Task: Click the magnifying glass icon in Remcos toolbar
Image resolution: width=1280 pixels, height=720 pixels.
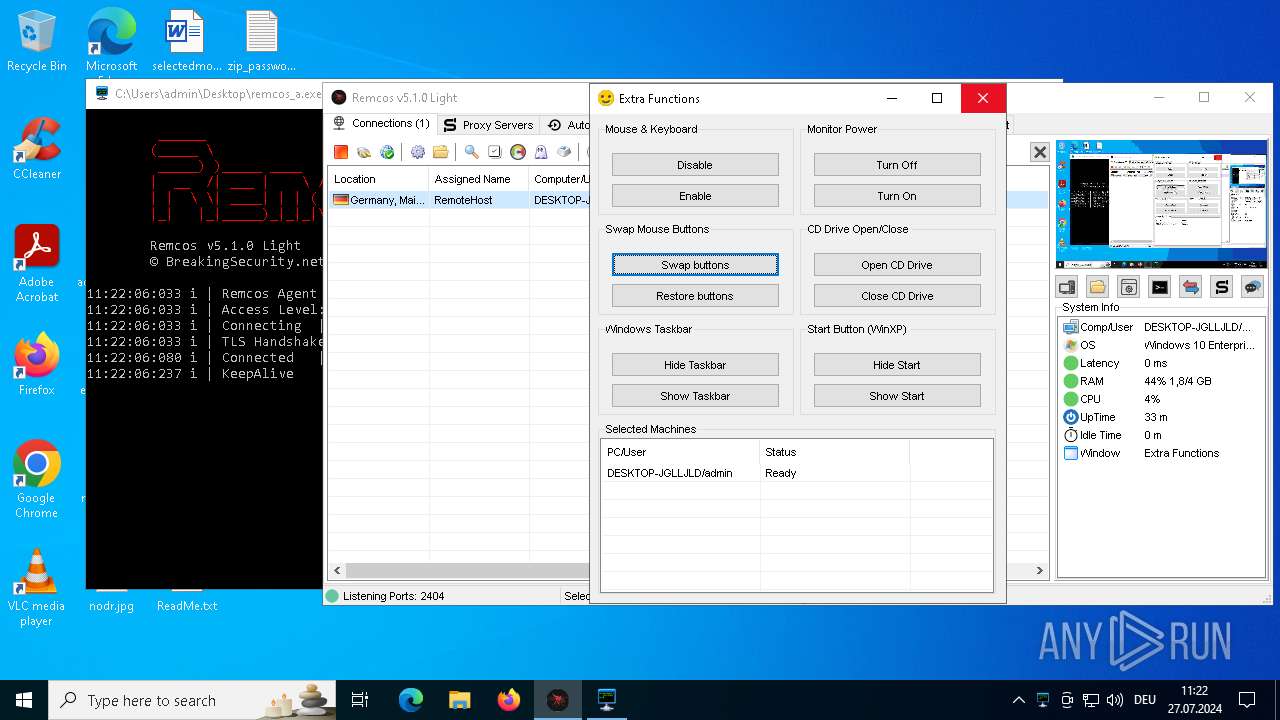Action: coord(471,152)
